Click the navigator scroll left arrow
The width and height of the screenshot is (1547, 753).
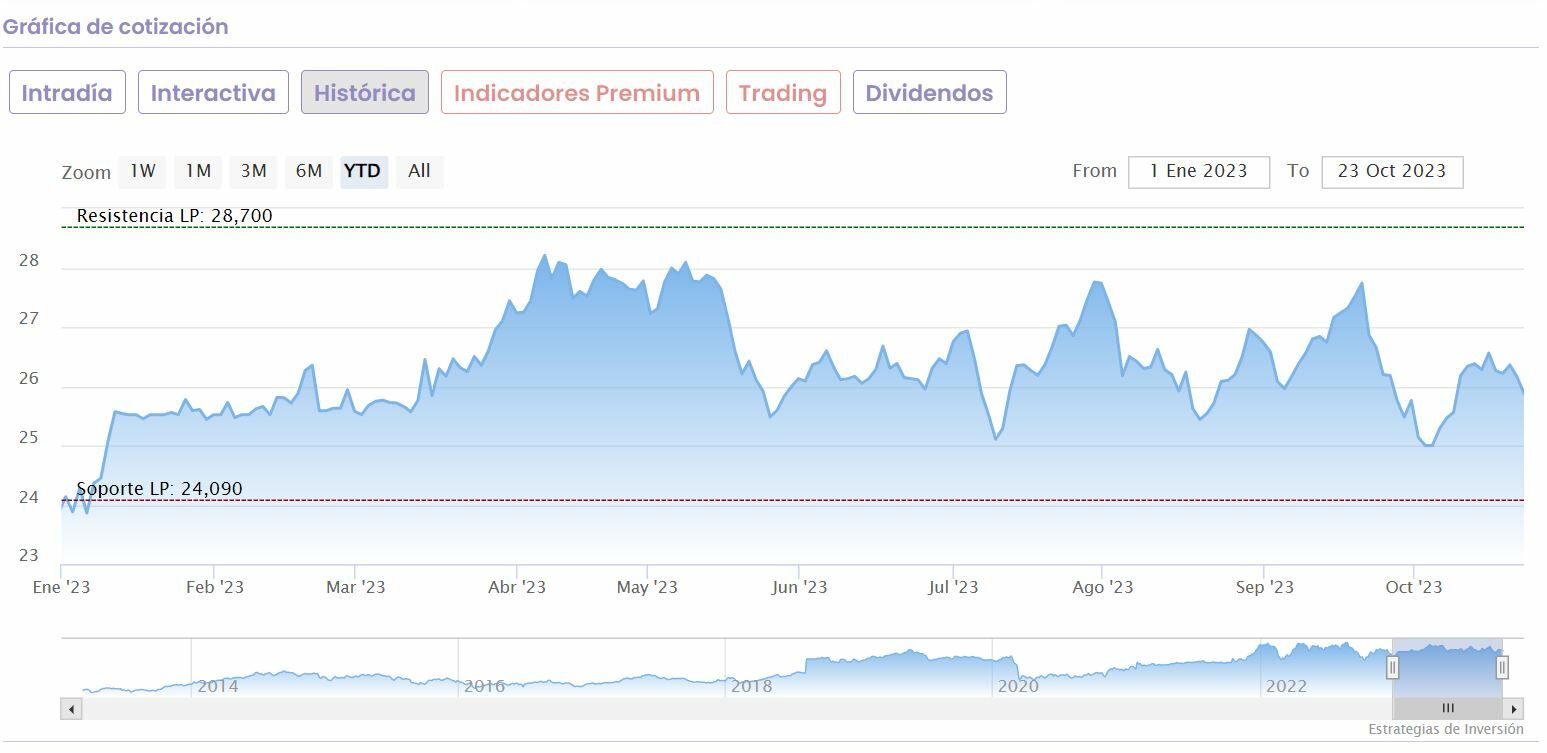[71, 709]
